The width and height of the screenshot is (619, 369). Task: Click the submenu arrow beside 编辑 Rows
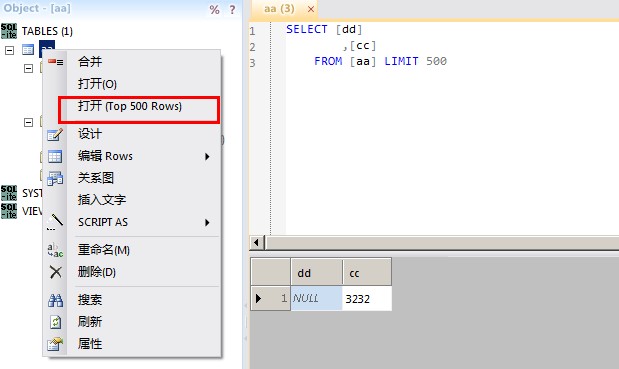tap(207, 157)
